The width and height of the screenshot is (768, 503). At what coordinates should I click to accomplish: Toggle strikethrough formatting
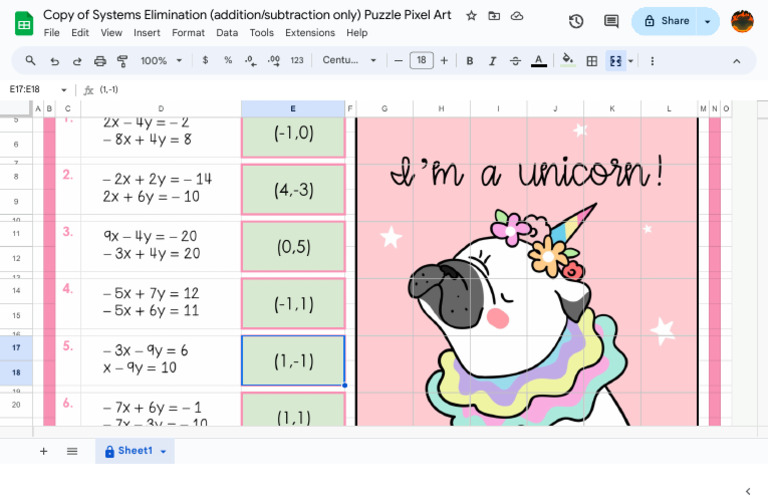tap(515, 61)
